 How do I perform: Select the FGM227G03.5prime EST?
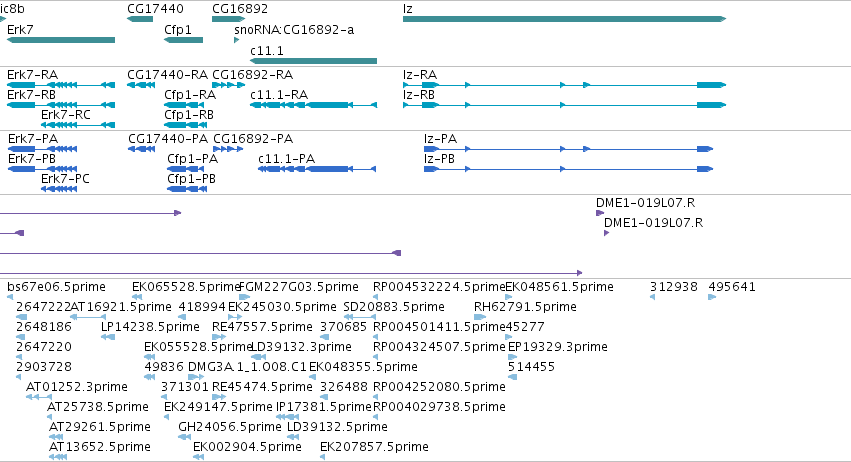pos(244,298)
